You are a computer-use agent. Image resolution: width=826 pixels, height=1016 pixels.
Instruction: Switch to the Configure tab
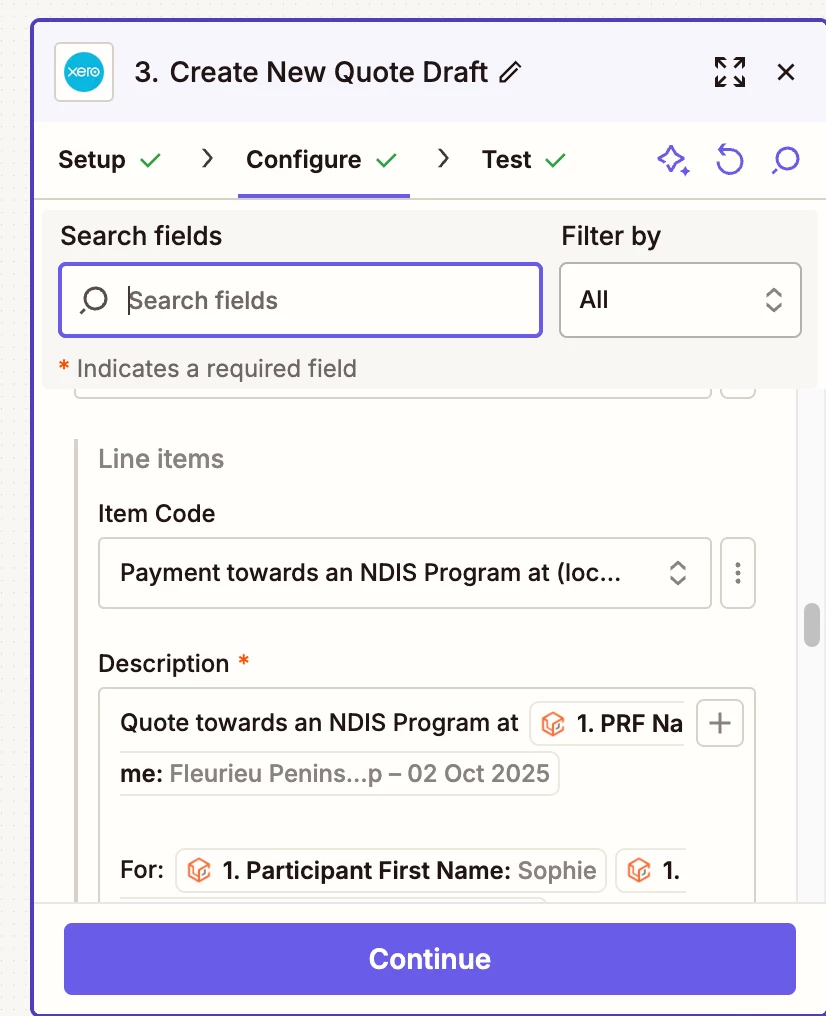point(322,160)
